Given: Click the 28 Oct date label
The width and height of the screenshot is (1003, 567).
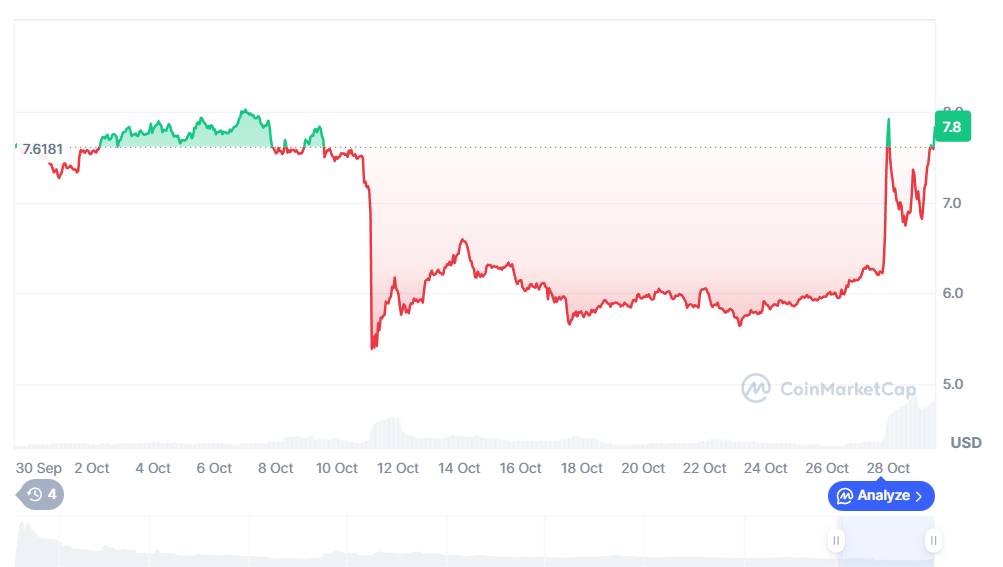Looking at the screenshot, I should [888, 468].
